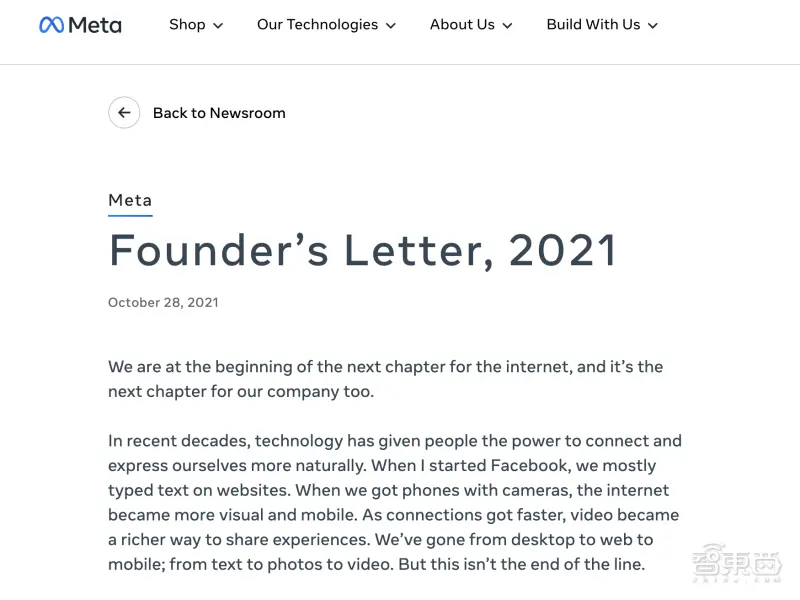Click the Meta infinity logo symbol
This screenshot has height=600, width=800.
click(x=52, y=25)
